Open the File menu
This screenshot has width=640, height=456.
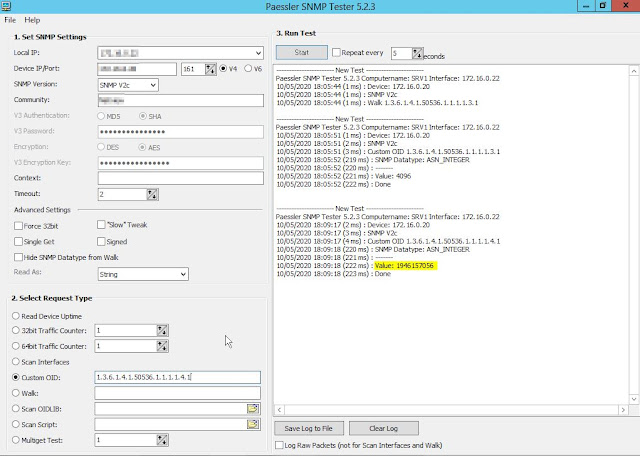[10, 20]
